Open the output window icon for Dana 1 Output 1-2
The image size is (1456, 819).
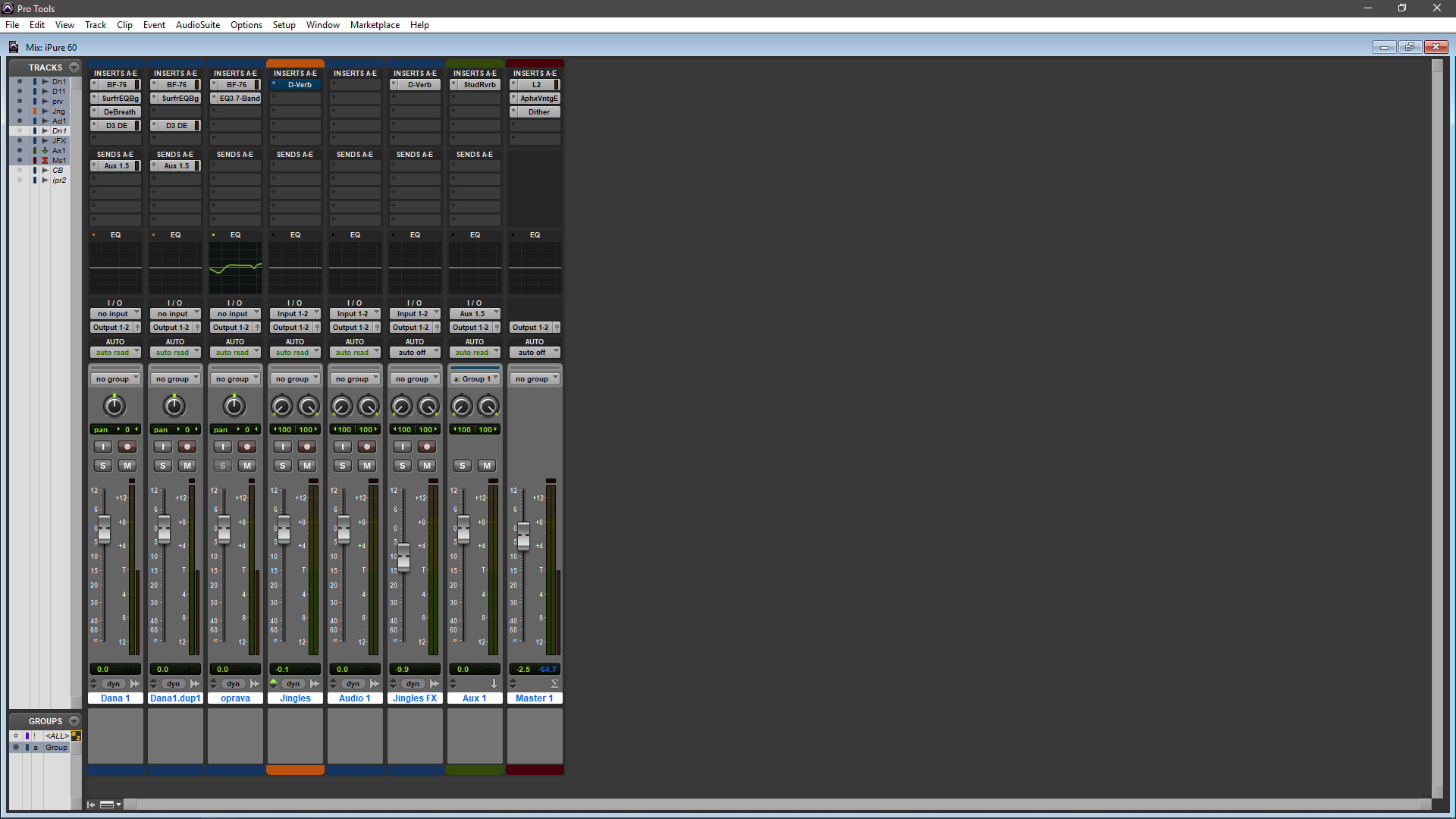[x=137, y=328]
